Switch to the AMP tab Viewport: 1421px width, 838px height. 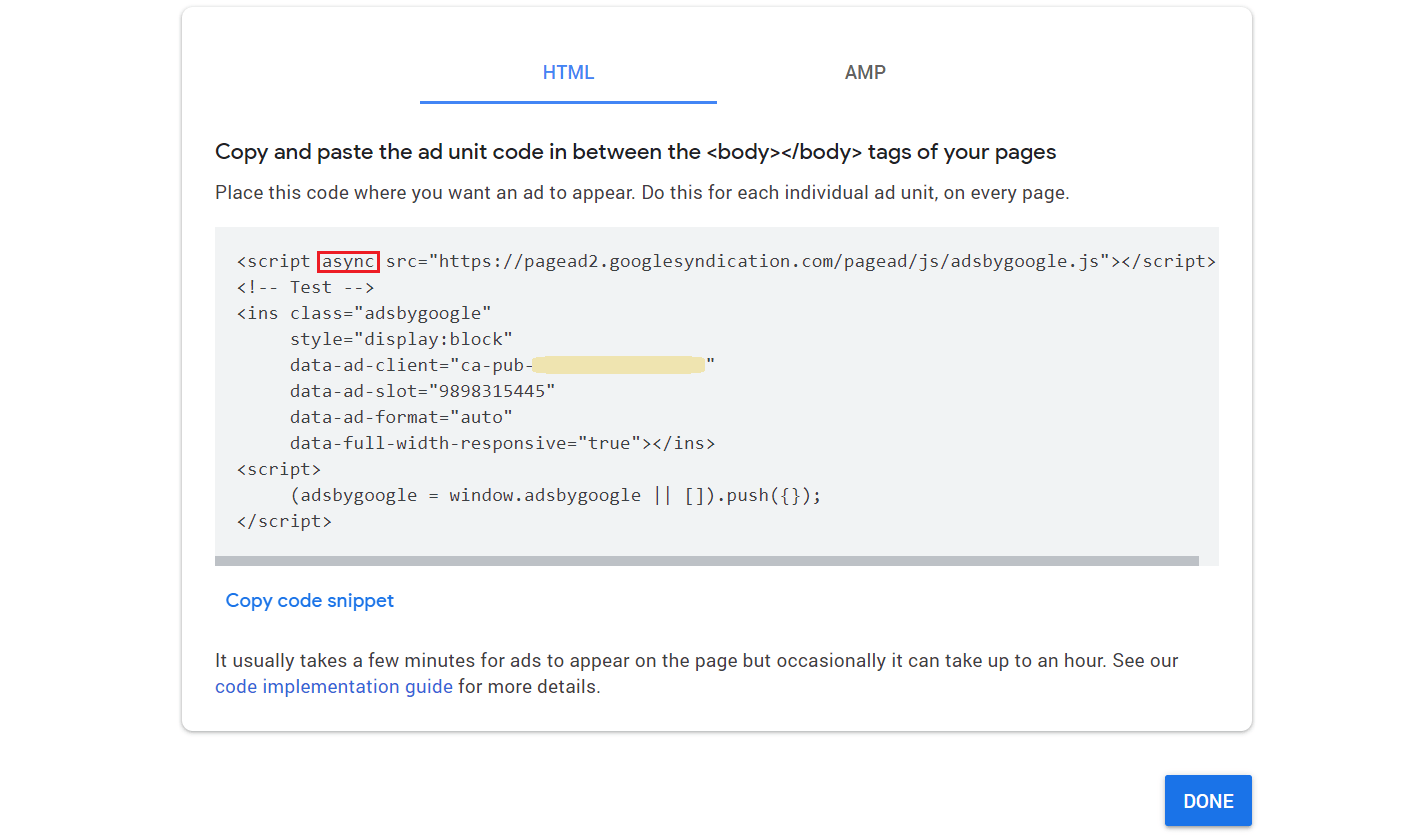[864, 72]
